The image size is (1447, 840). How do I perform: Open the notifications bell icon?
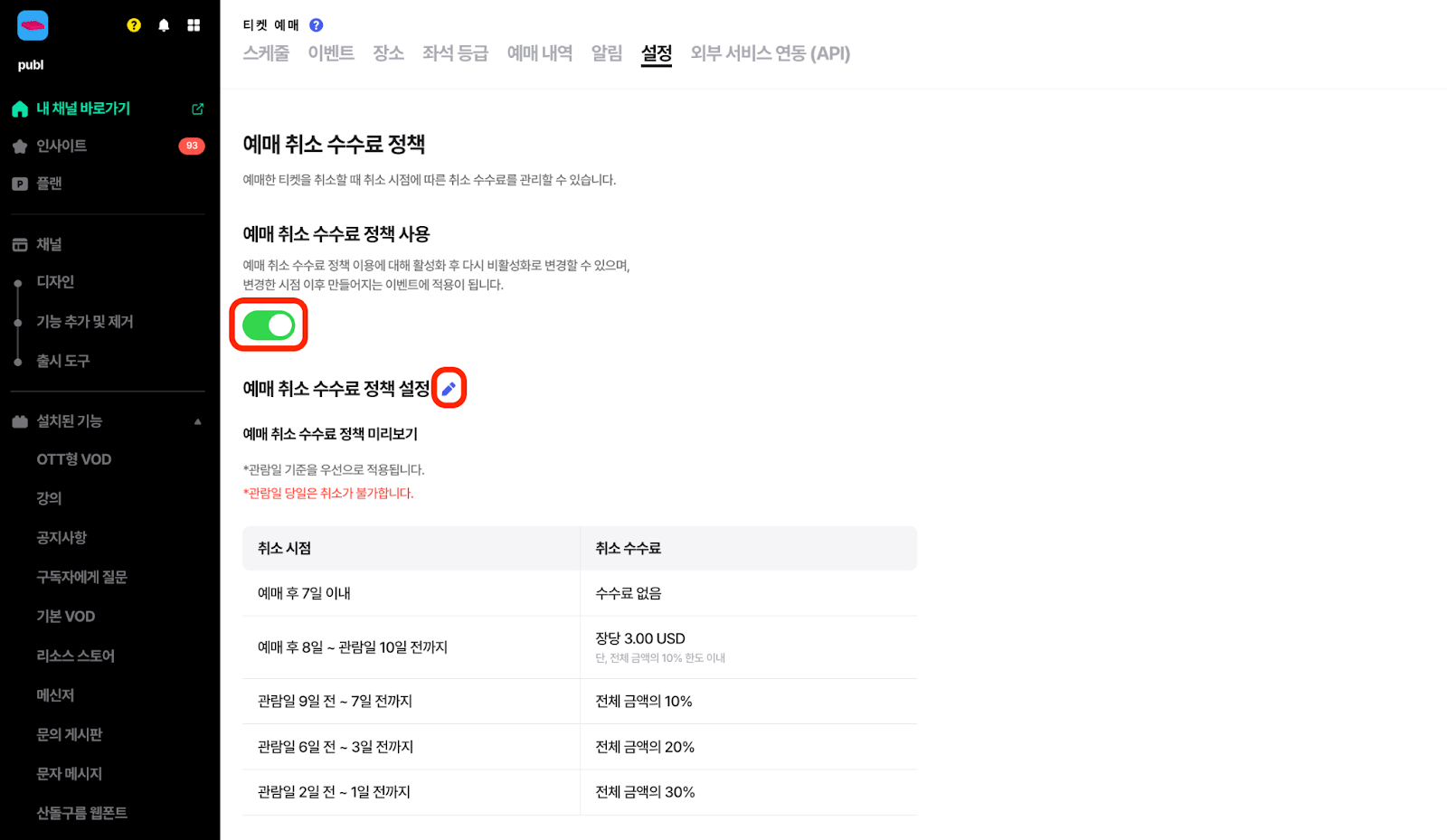click(x=164, y=25)
